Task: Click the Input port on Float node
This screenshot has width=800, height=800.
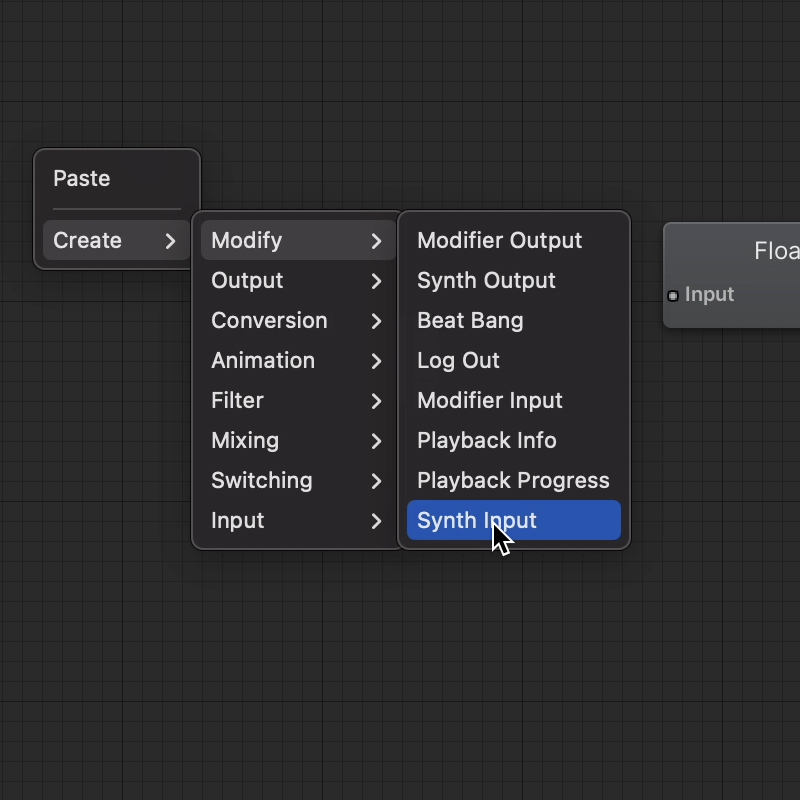Action: 673,295
